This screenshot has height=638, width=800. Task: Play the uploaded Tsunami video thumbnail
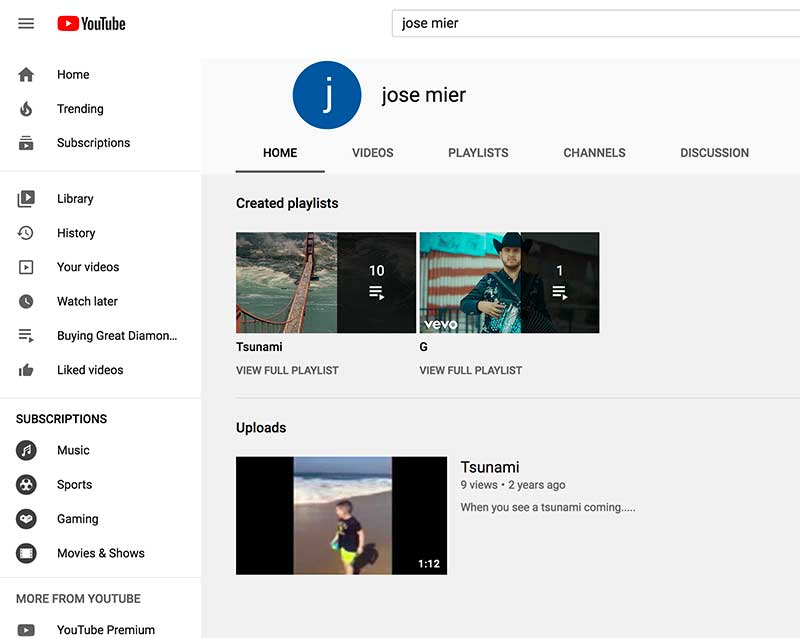(341, 516)
